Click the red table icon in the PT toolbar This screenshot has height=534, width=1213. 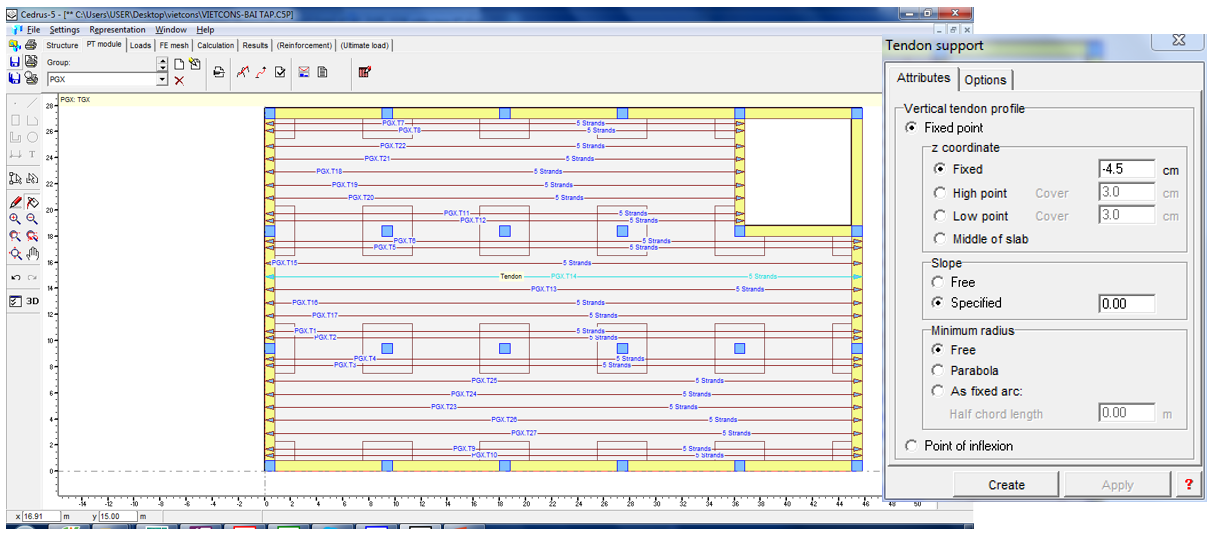tap(364, 71)
